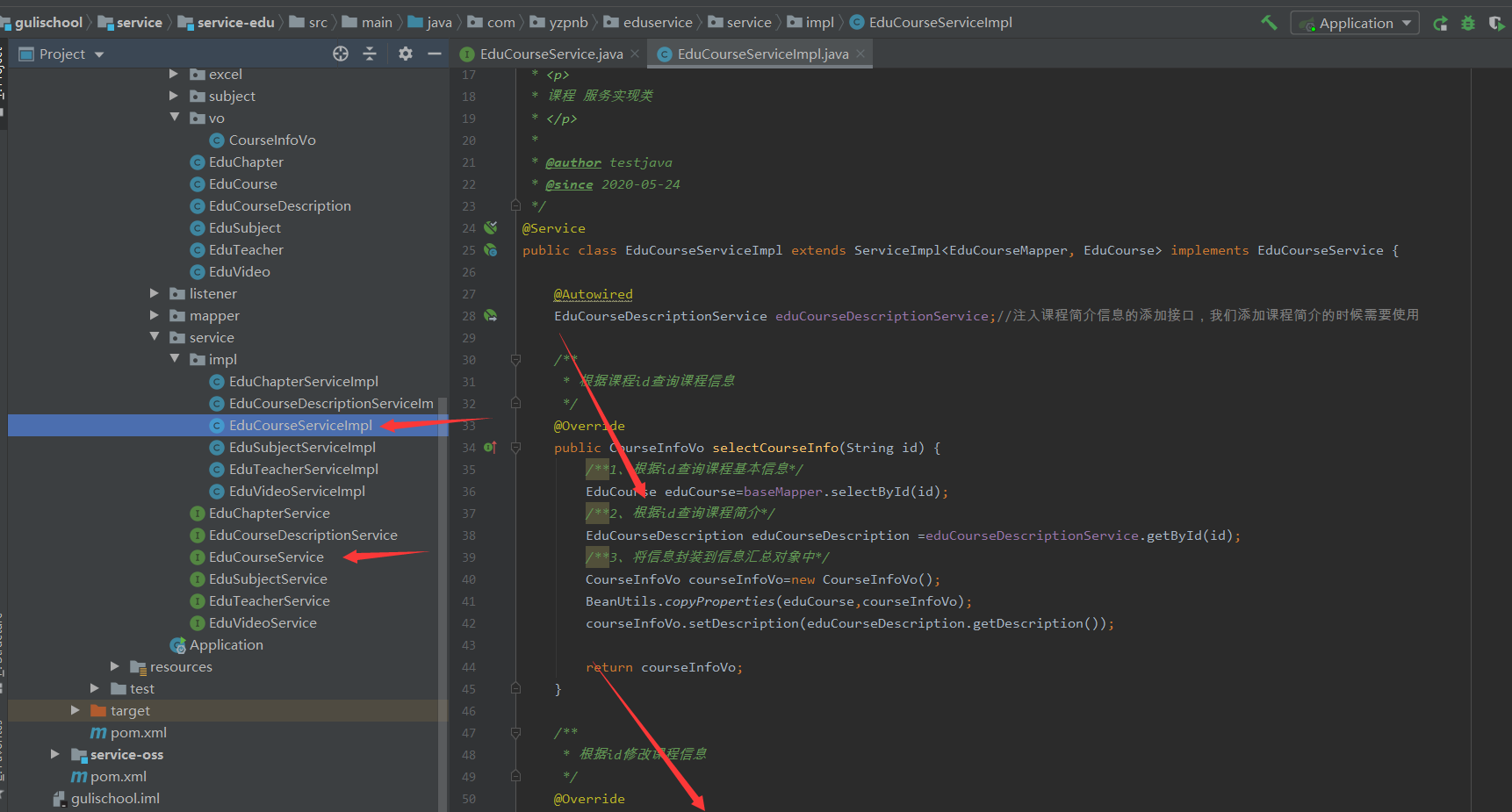
Task: Open Project panel settings gear
Action: [405, 54]
